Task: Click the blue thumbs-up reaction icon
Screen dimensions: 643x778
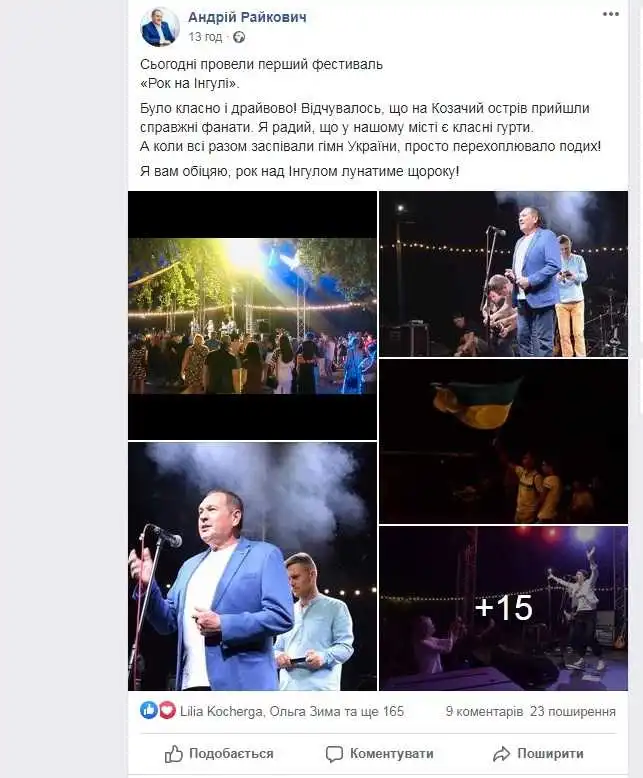Action: pyautogui.click(x=149, y=711)
